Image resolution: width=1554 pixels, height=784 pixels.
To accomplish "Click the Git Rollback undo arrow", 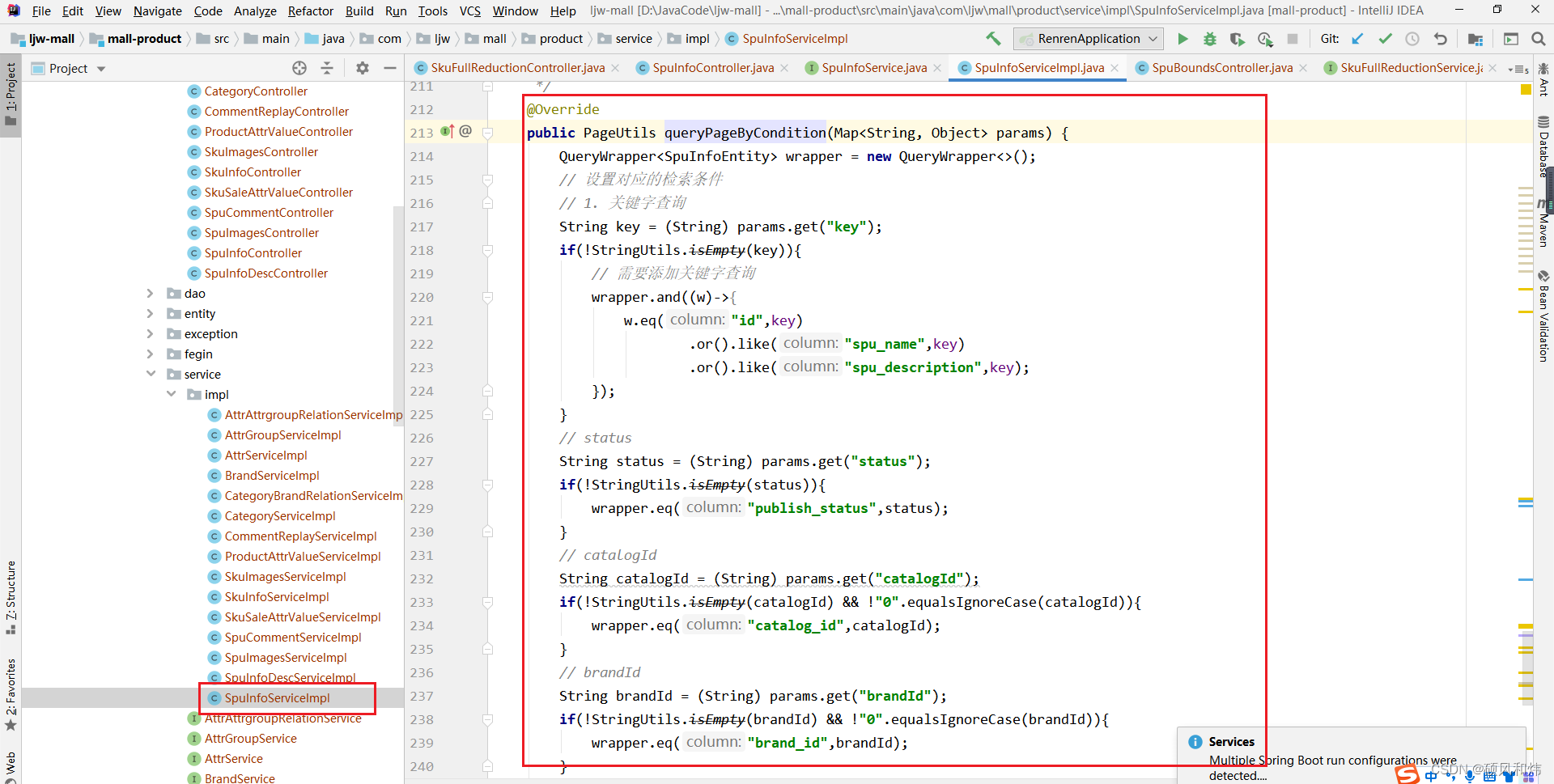I will [x=1440, y=39].
